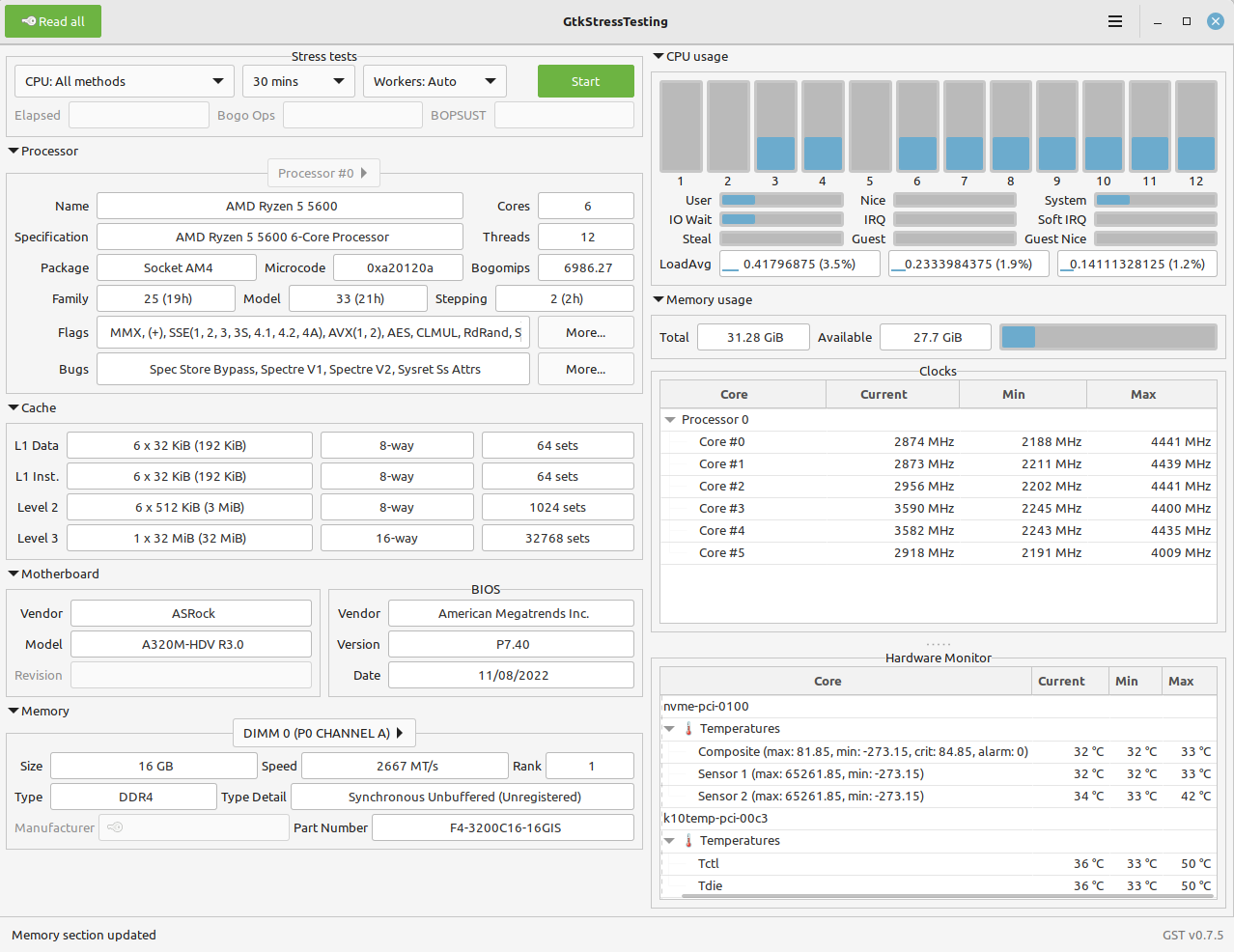Maximize the GtkStressTesting window
Image resolution: width=1234 pixels, height=952 pixels.
(x=1187, y=21)
